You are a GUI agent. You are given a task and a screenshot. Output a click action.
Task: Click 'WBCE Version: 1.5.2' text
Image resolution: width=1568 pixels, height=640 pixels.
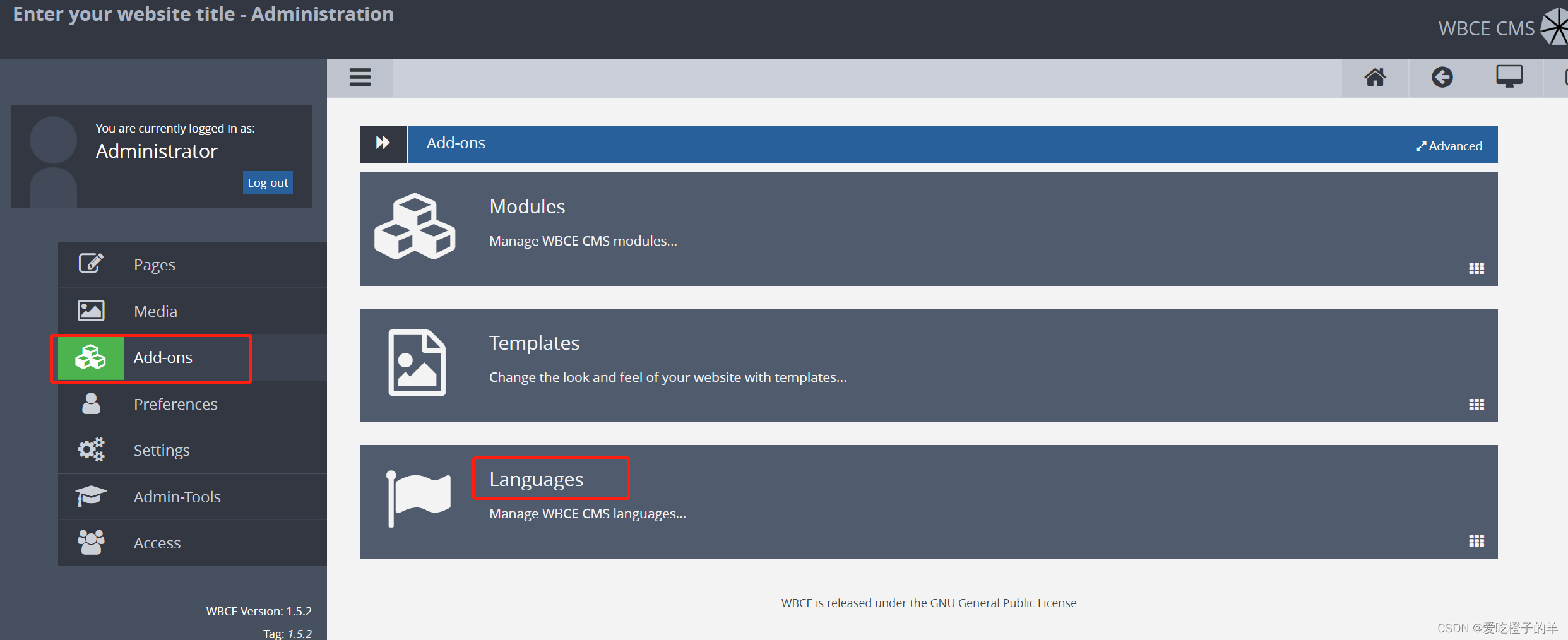coord(259,611)
